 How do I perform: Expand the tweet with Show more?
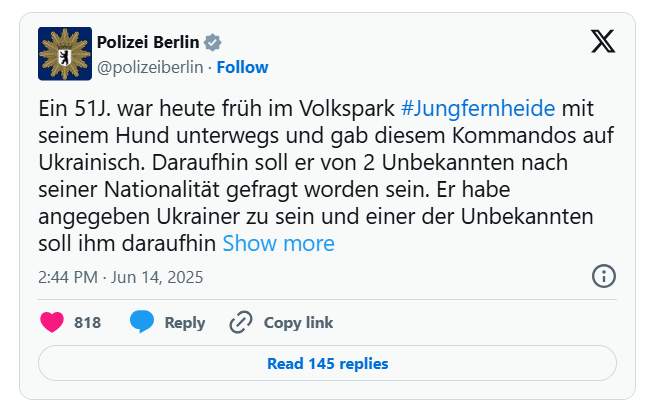point(279,243)
